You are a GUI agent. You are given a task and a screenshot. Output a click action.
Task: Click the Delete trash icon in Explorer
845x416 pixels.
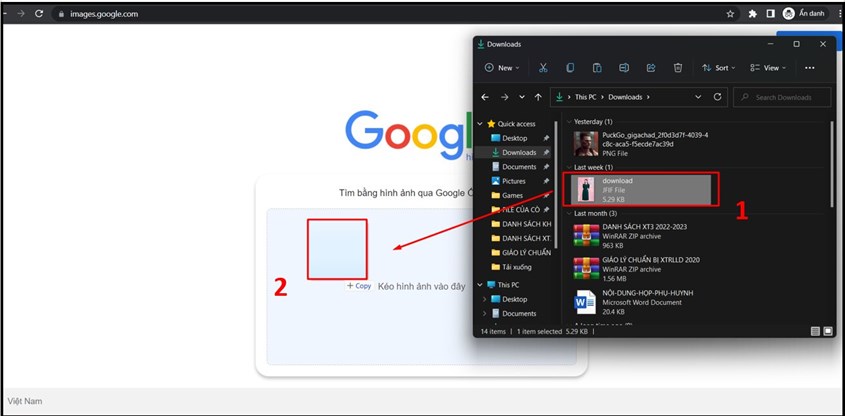678,68
